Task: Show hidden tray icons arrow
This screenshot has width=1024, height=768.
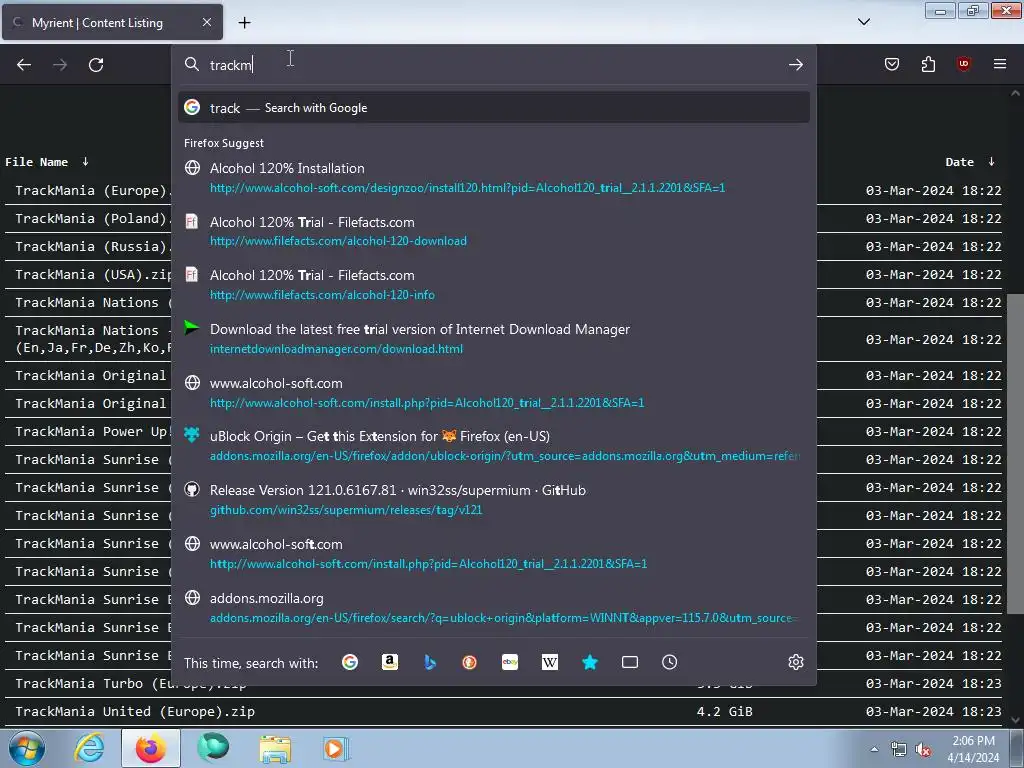Action: tap(874, 749)
